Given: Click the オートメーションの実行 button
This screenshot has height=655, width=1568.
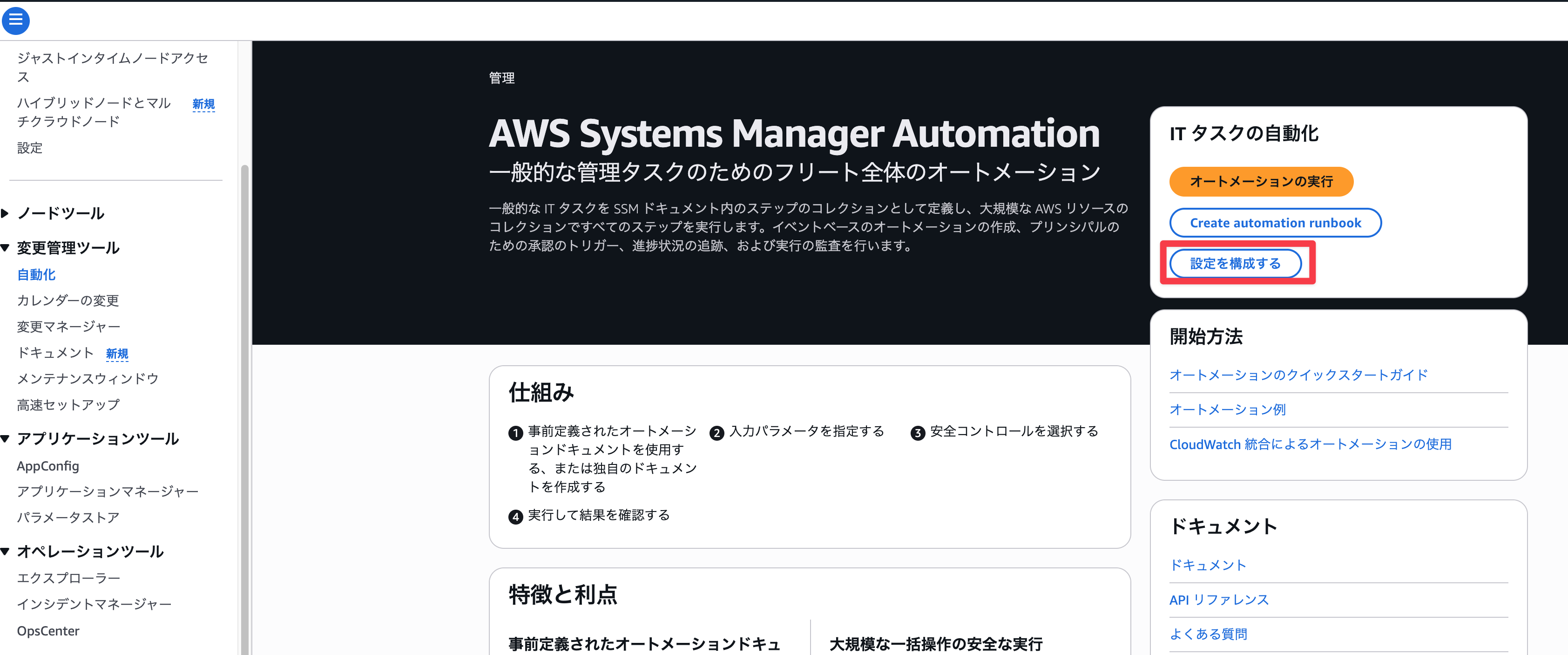Looking at the screenshot, I should (1261, 182).
